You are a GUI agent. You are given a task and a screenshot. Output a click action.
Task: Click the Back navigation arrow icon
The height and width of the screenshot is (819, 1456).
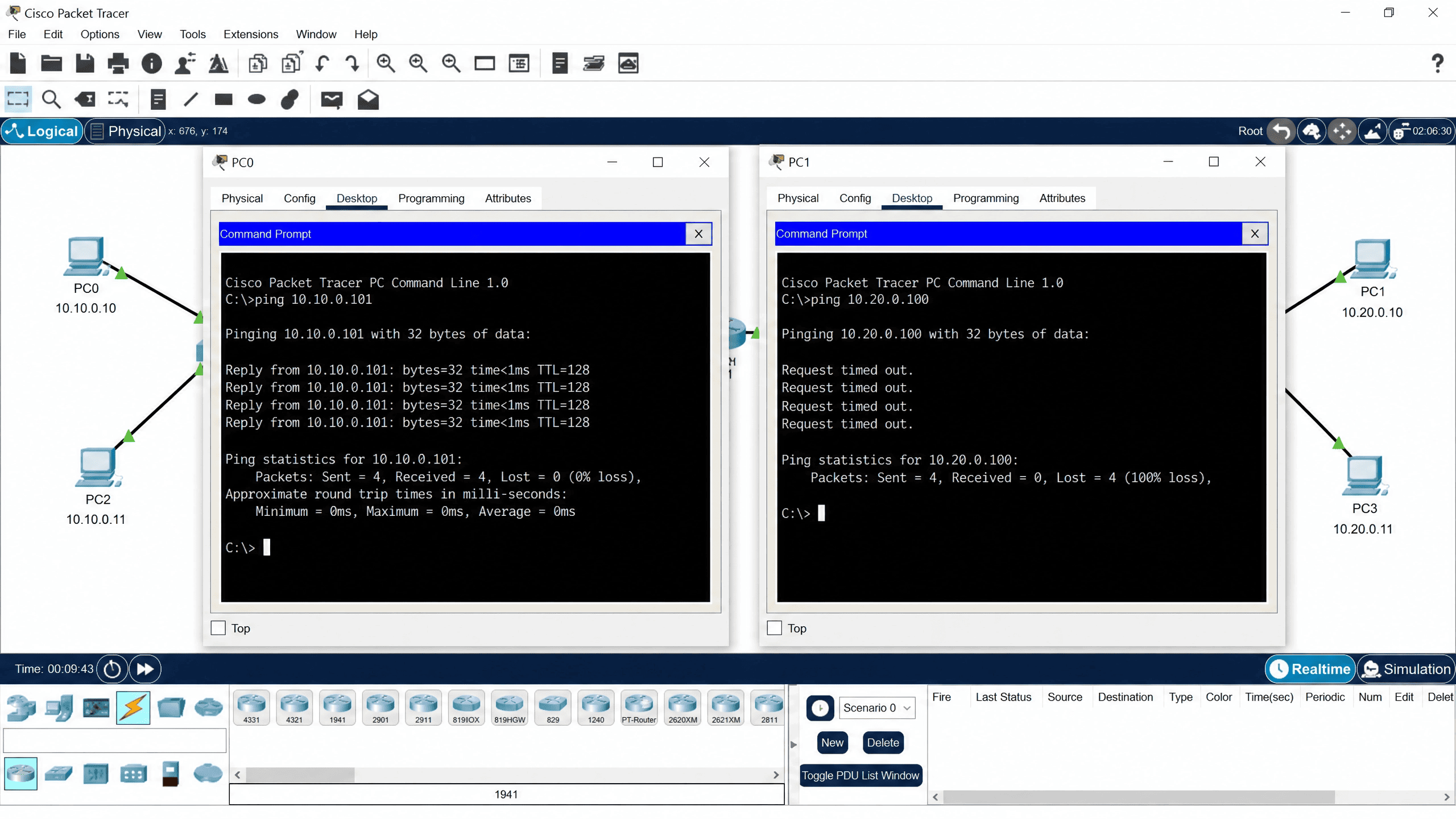[1281, 131]
